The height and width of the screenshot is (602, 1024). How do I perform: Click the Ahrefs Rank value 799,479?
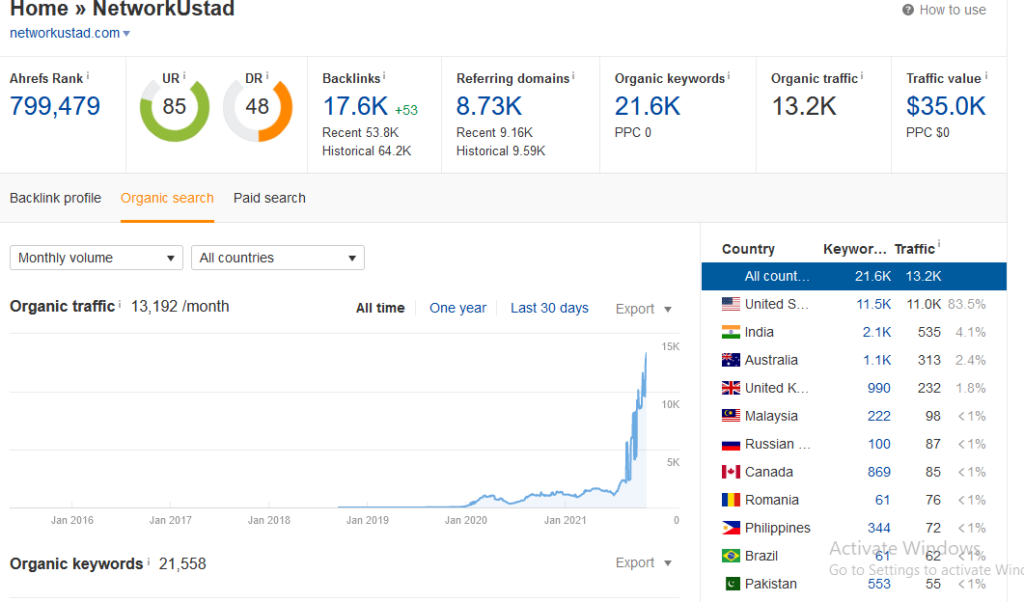click(55, 106)
